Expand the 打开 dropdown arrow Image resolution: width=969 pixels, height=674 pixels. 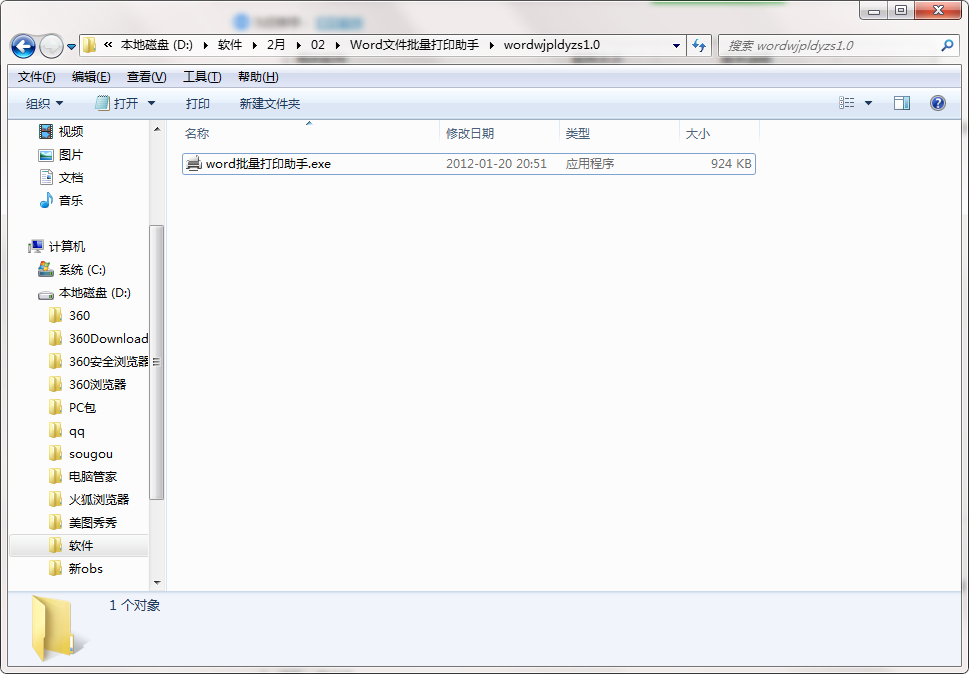(x=152, y=103)
